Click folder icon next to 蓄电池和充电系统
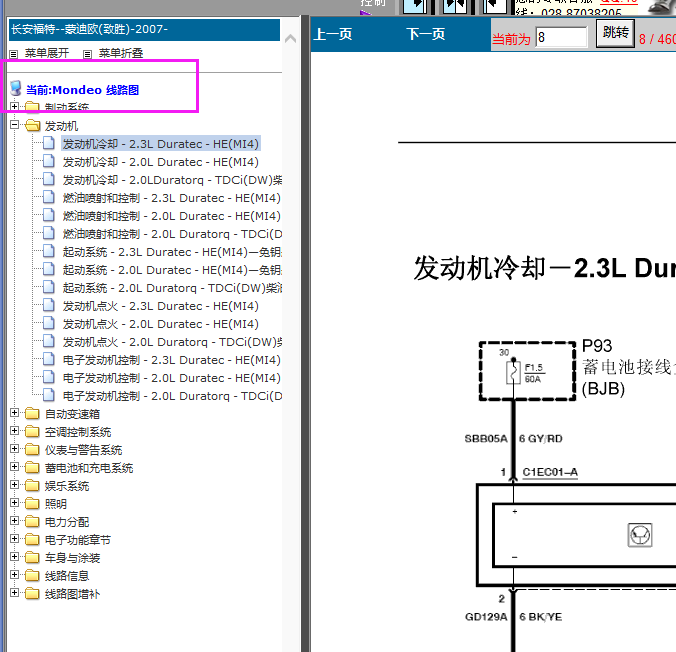Screen dimensions: 676x652 (32, 467)
